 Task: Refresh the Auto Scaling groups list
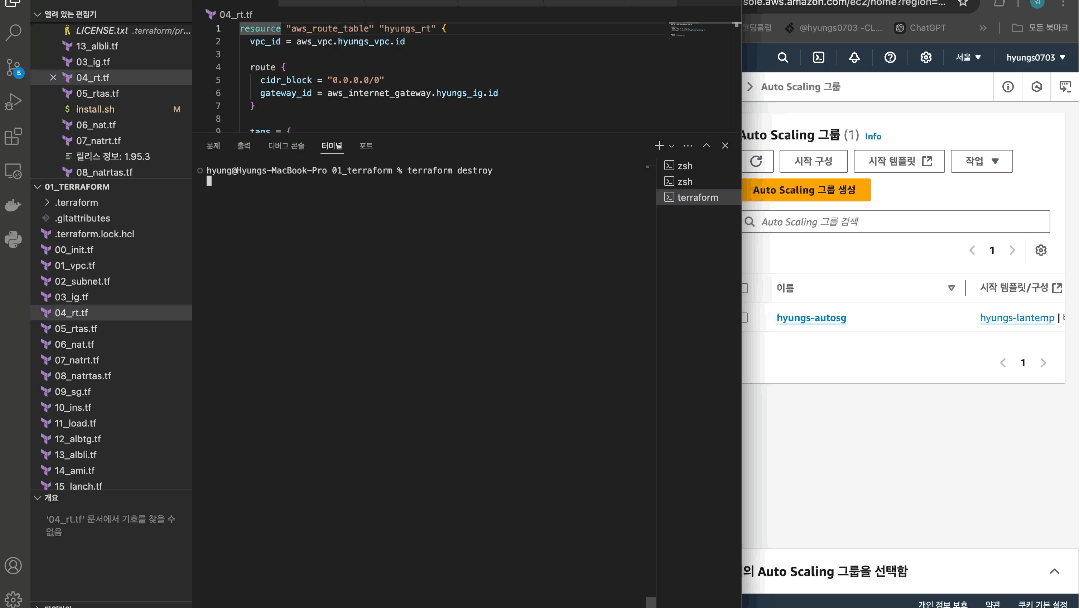pos(756,161)
